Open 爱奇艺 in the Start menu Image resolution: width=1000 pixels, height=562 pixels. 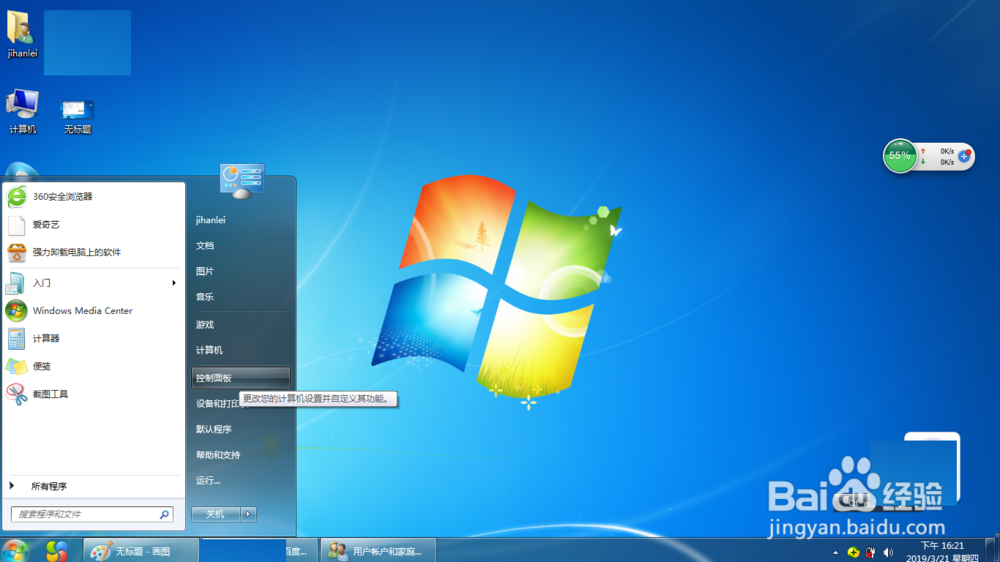click(94, 225)
